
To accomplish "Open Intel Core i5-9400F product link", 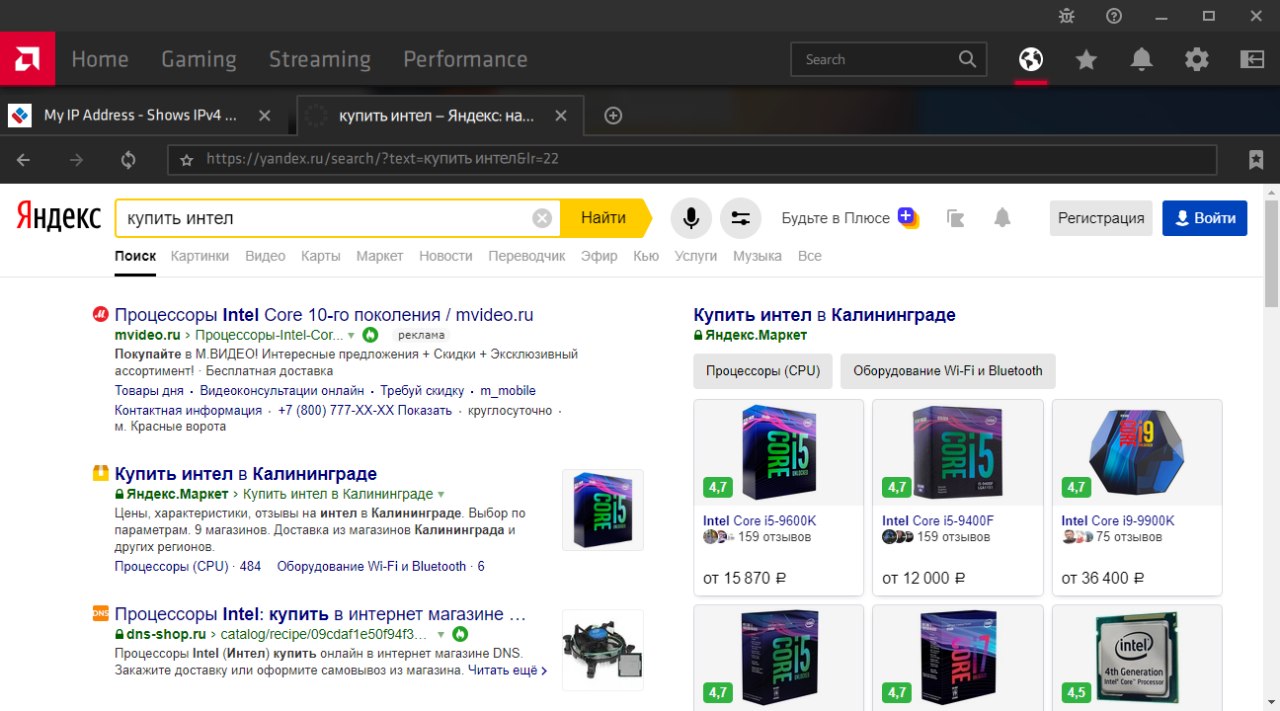I will [x=938, y=521].
